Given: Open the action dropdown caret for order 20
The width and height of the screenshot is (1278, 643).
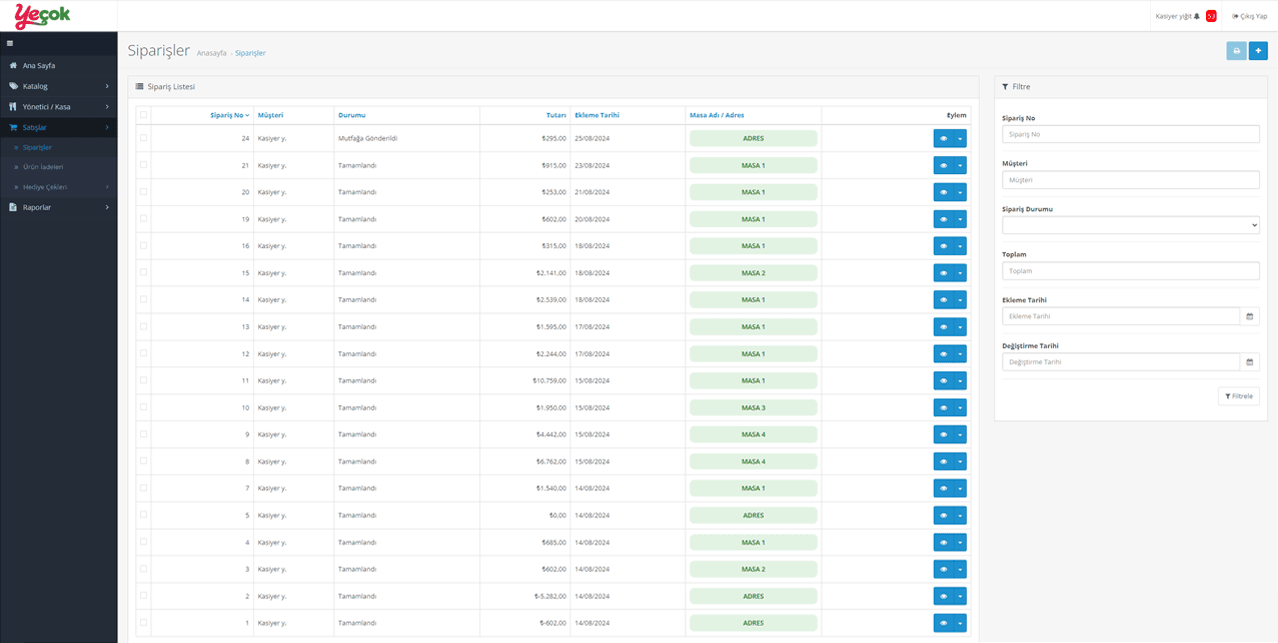Looking at the screenshot, I should pyautogui.click(x=960, y=192).
